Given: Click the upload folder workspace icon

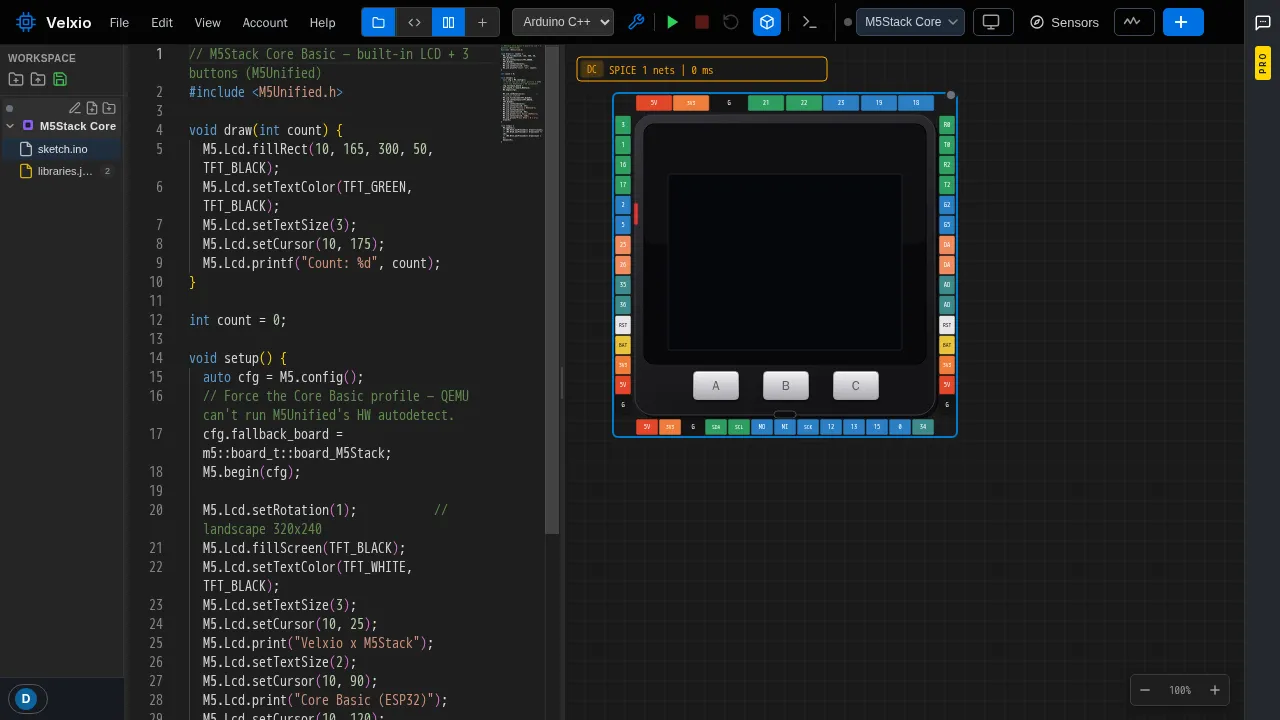Looking at the screenshot, I should point(38,79).
